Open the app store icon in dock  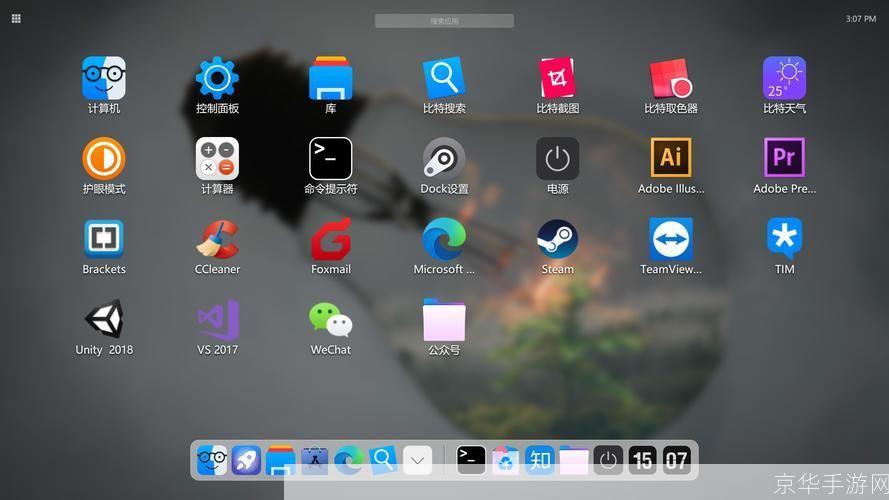click(x=315, y=460)
